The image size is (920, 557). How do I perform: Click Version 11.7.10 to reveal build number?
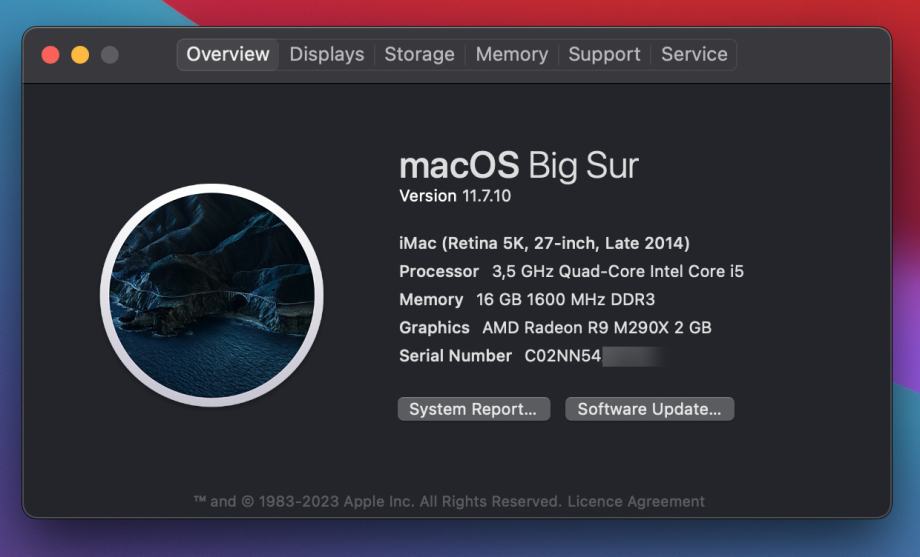pos(455,196)
